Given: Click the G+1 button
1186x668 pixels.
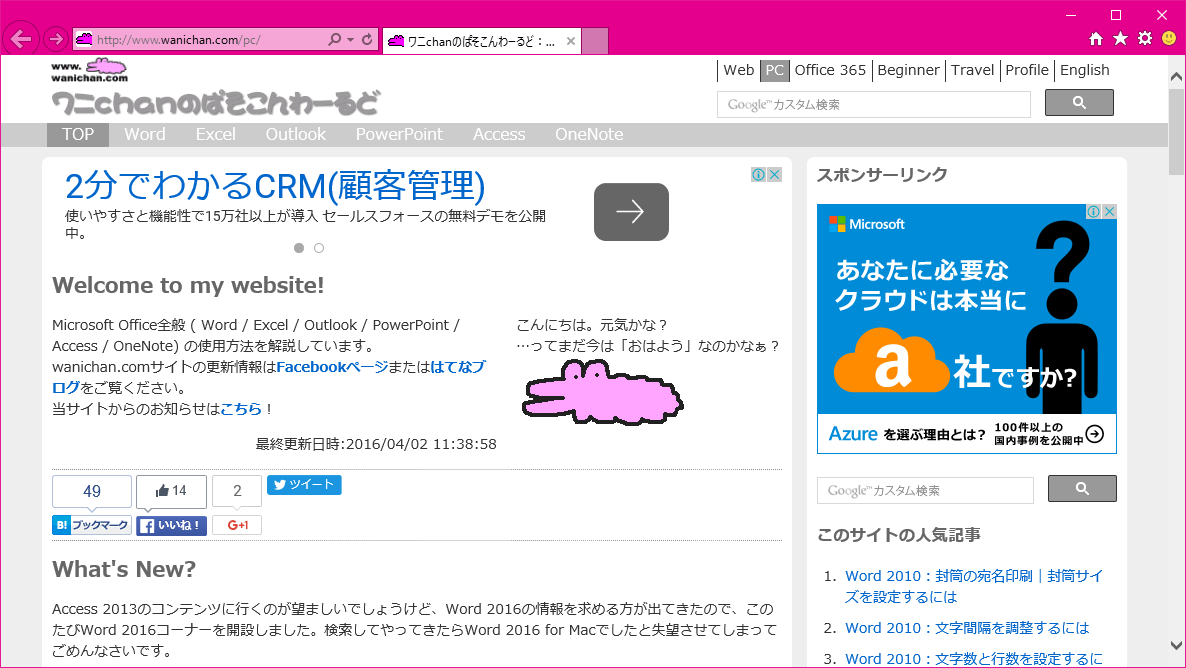Looking at the screenshot, I should 238,525.
